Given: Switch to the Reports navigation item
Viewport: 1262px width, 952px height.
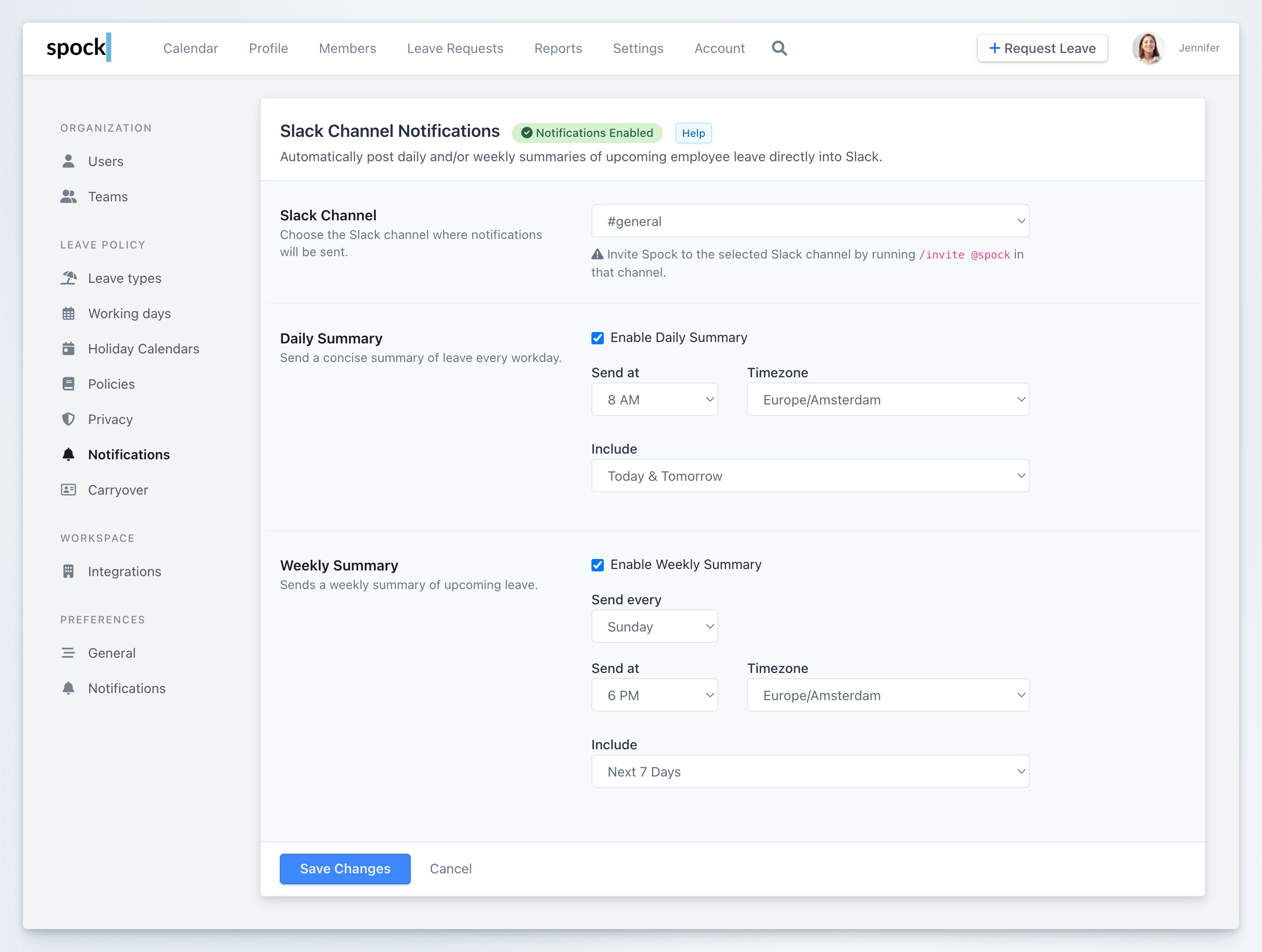Looking at the screenshot, I should (x=558, y=49).
